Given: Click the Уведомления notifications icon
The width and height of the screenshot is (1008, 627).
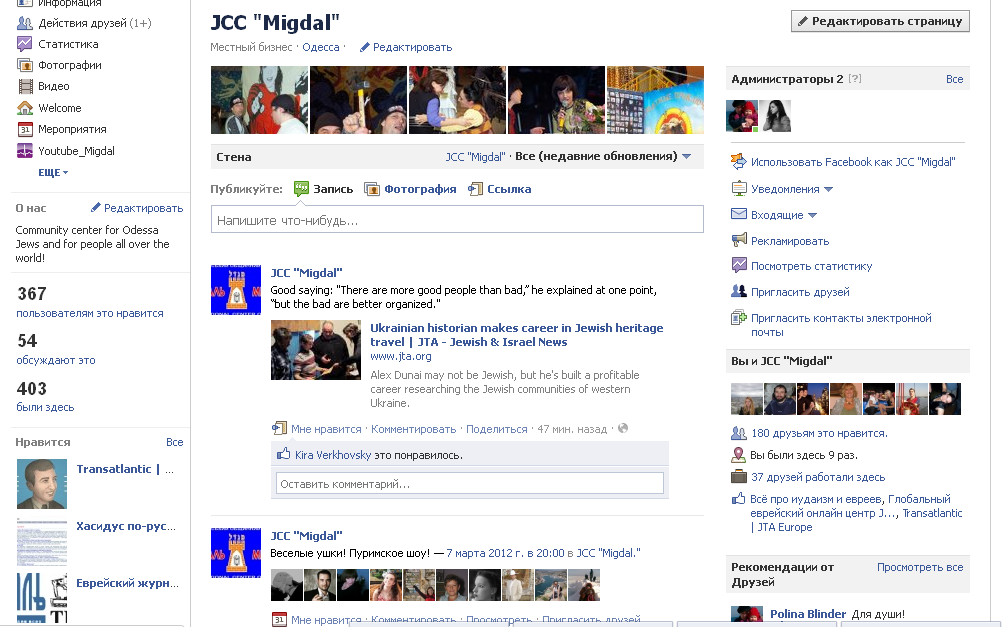Looking at the screenshot, I should coord(739,188).
